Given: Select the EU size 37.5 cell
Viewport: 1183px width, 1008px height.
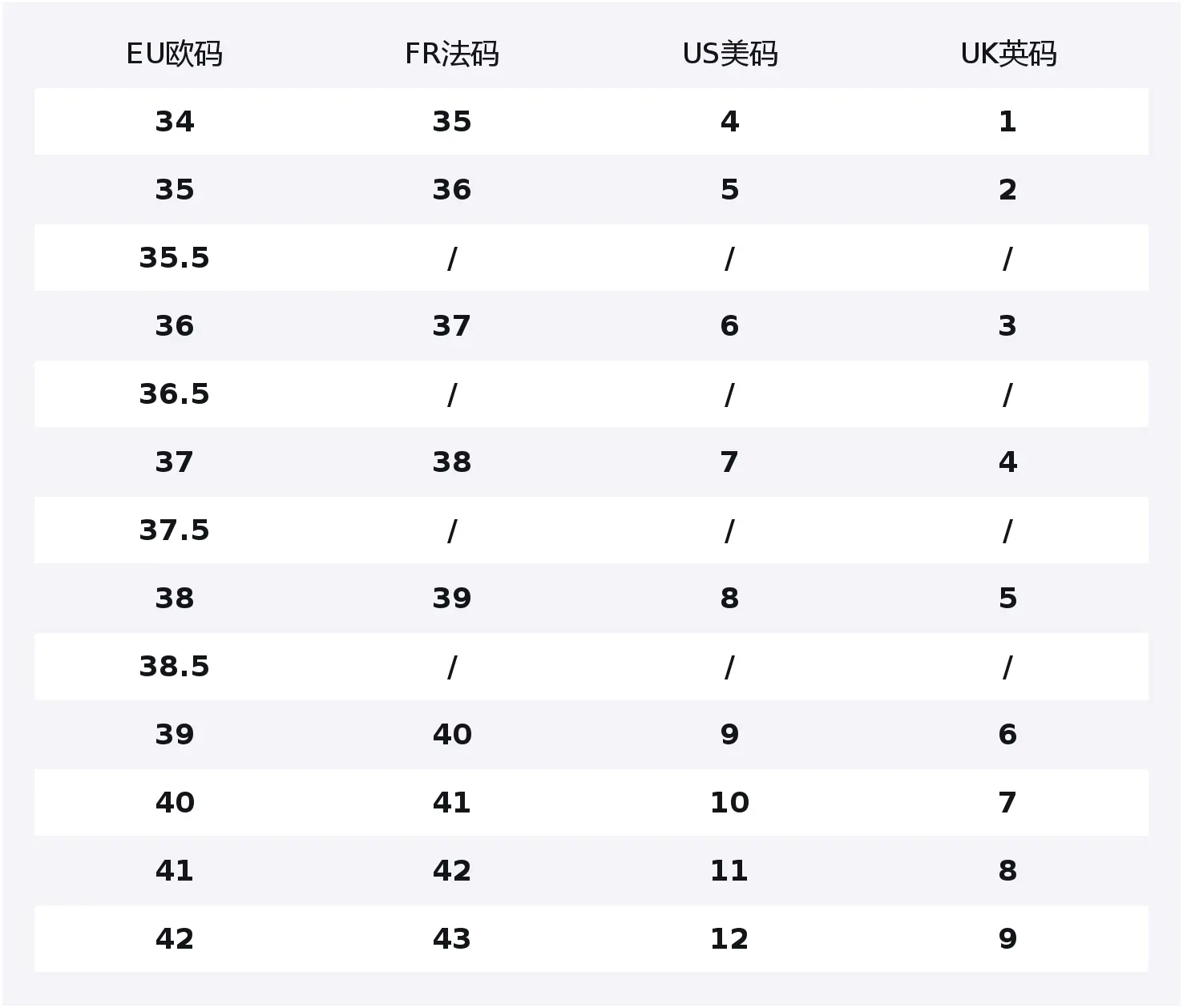Looking at the screenshot, I should pyautogui.click(x=174, y=530).
